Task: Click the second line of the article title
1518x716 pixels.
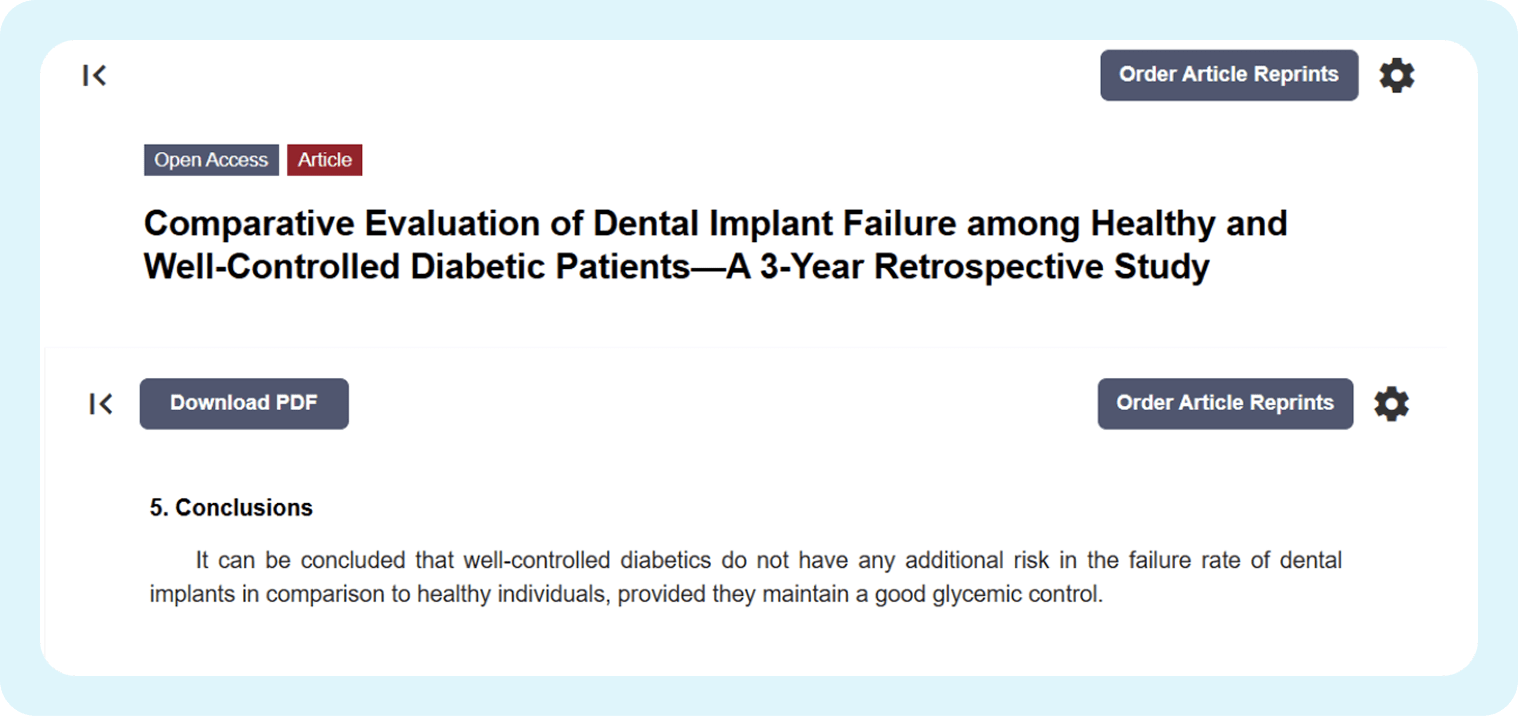Action: (x=676, y=266)
